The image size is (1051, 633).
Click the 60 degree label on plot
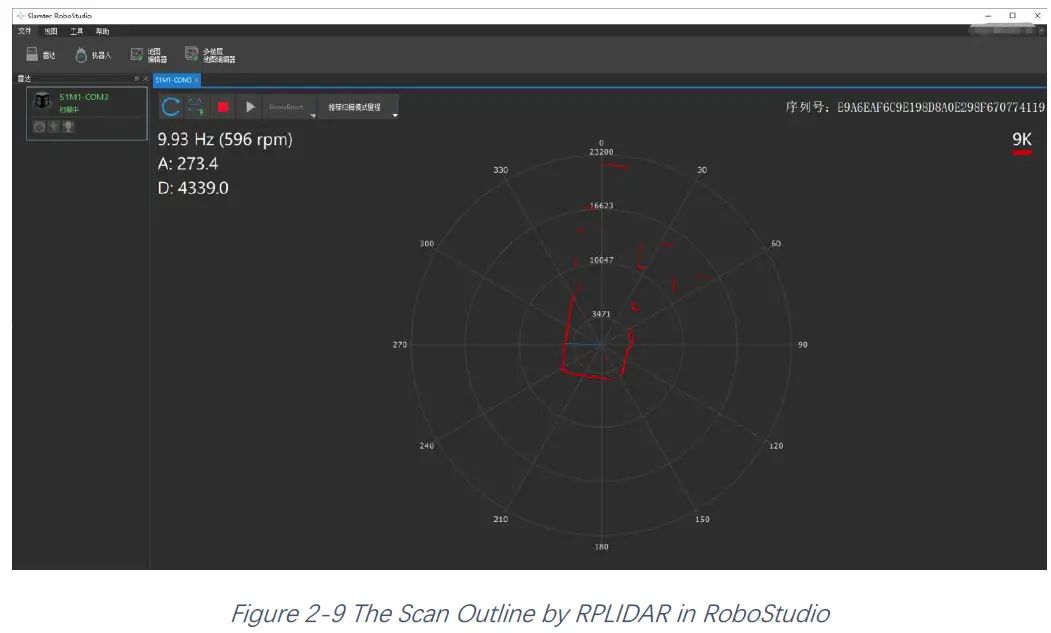pyautogui.click(x=776, y=244)
